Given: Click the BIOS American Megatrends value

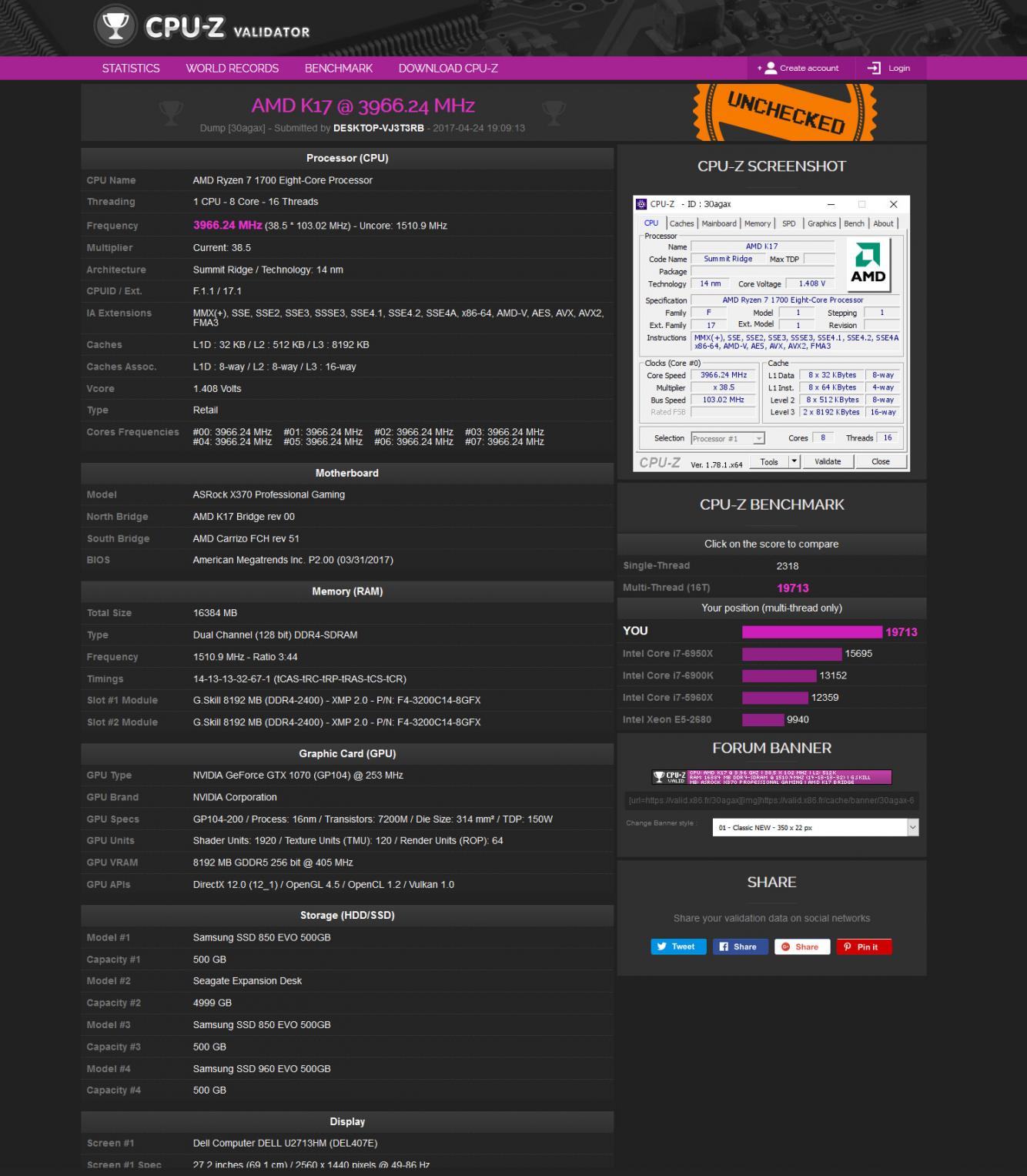Looking at the screenshot, I should [x=293, y=560].
